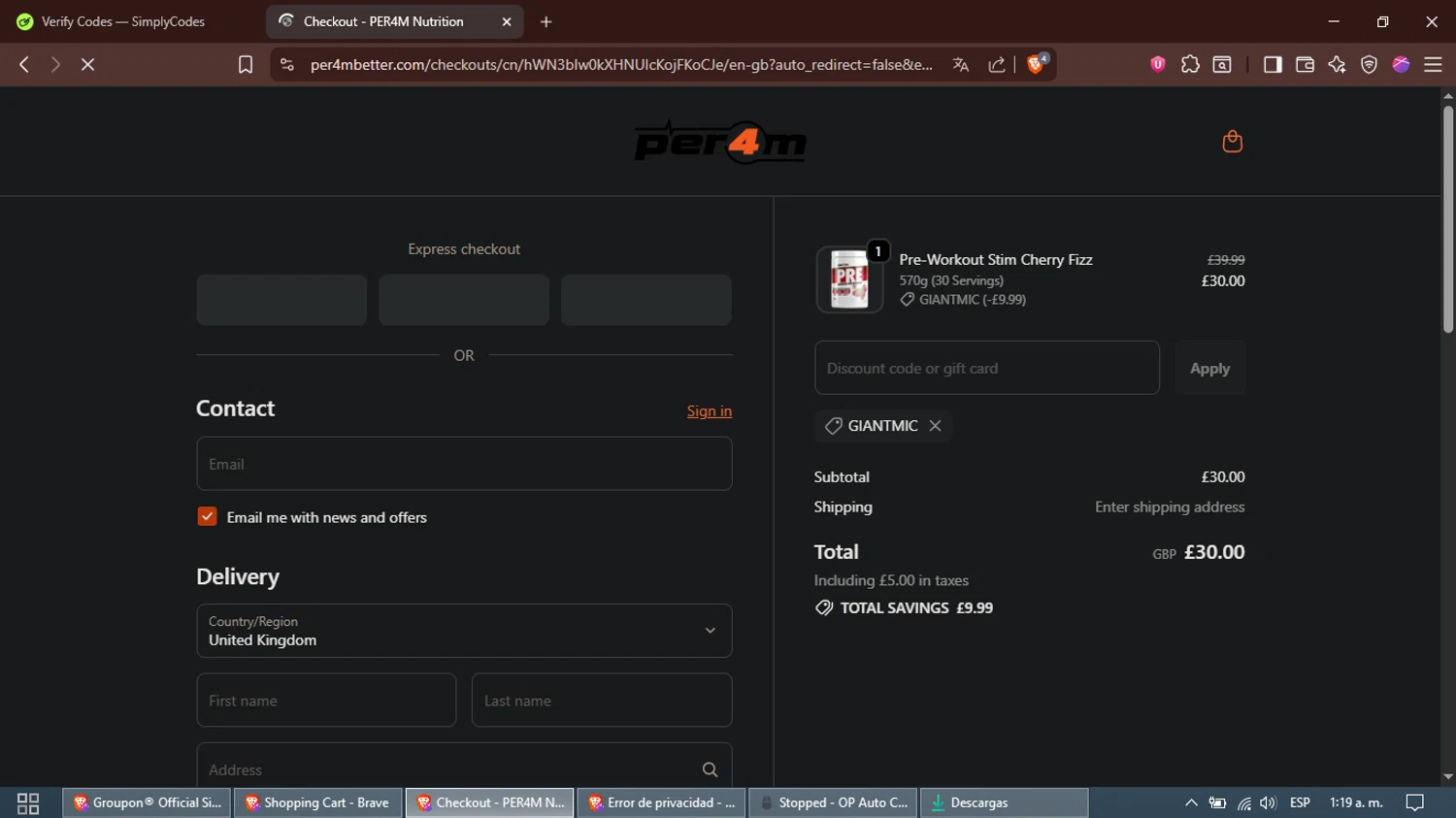Switch to Verify Codes — SimplyCodes tab

[123, 21]
